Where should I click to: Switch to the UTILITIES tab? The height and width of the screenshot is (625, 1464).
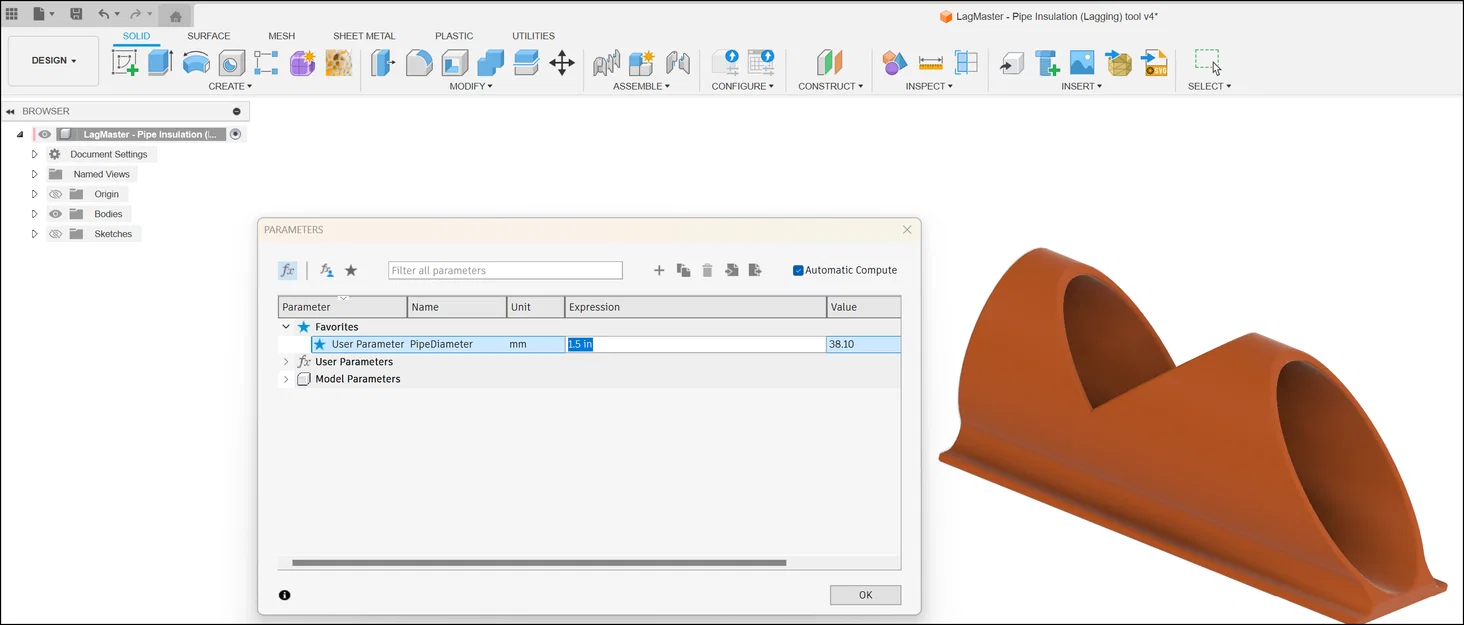[533, 36]
